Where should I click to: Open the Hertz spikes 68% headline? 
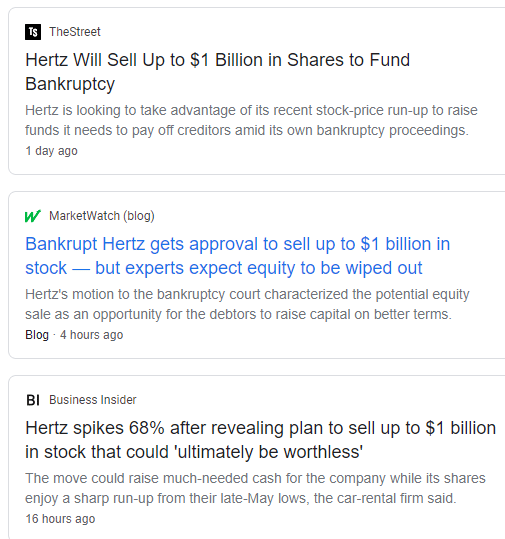click(261, 440)
